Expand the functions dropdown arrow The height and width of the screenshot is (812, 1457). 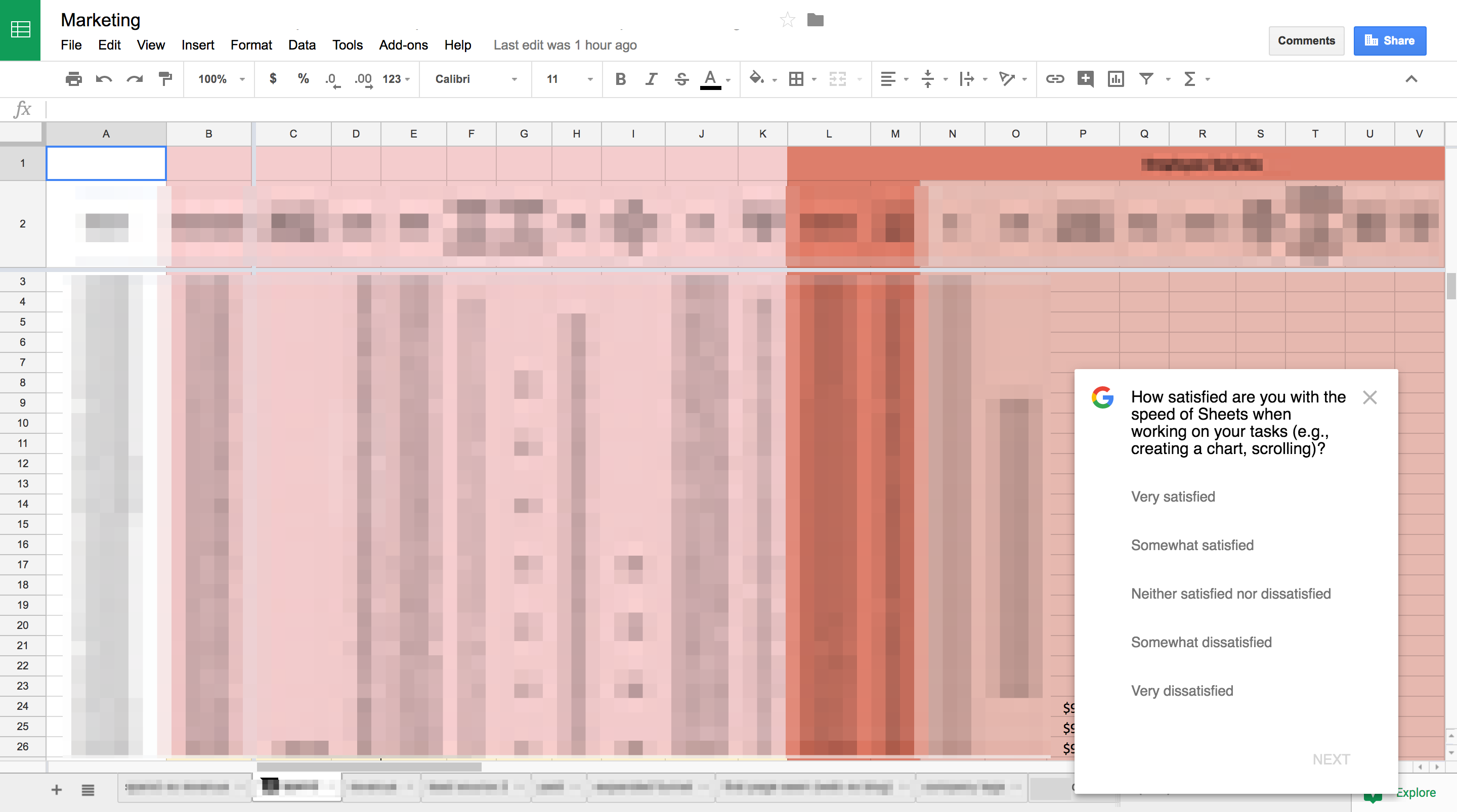pyautogui.click(x=1208, y=80)
